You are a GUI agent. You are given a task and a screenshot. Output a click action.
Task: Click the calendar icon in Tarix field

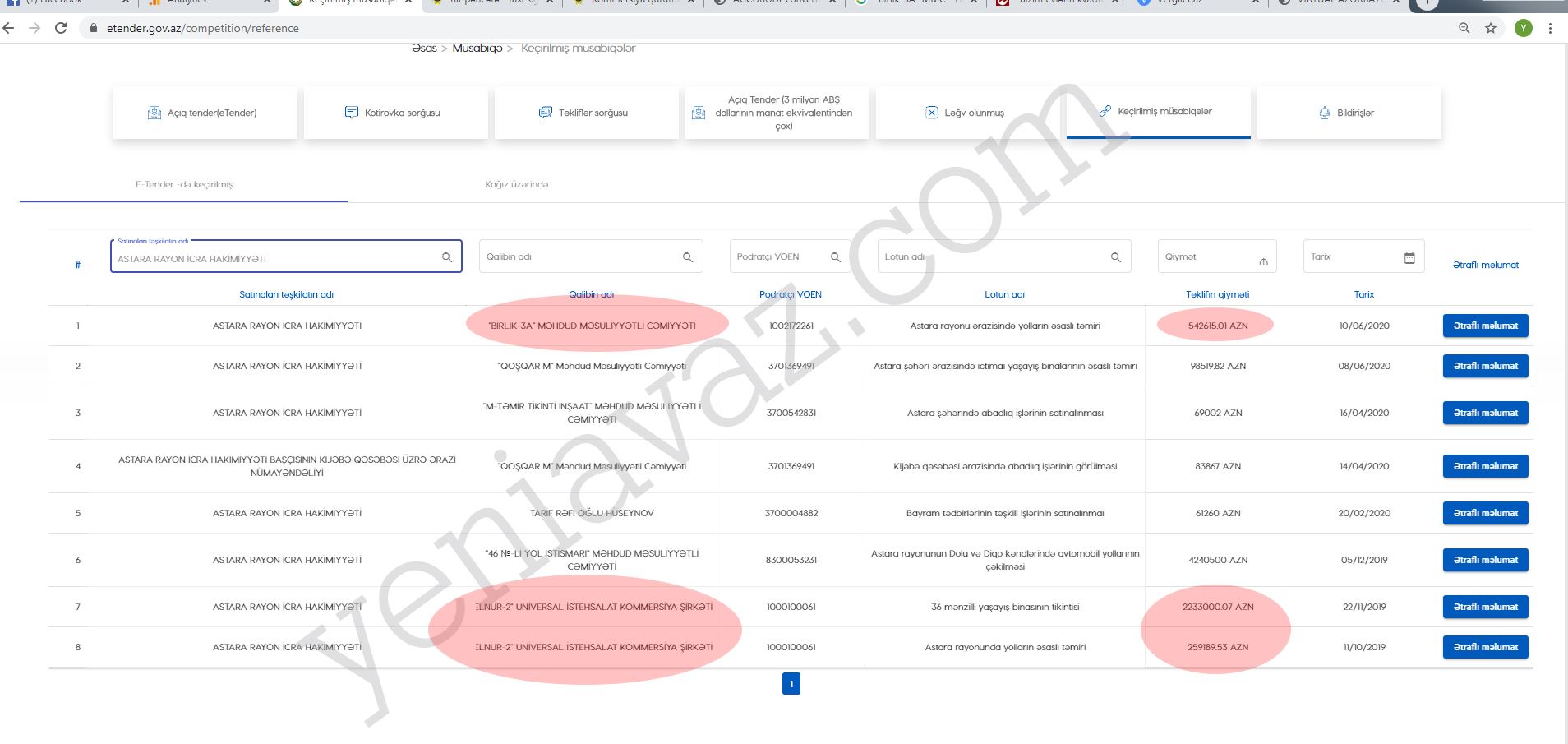pyautogui.click(x=1409, y=257)
